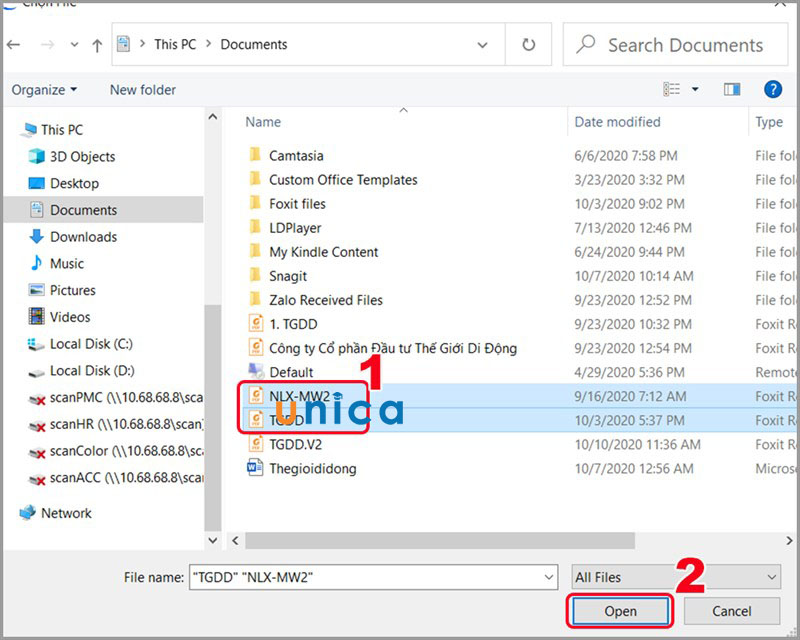Click the change view layout icon
The width and height of the screenshot is (800, 640).
(x=672, y=90)
